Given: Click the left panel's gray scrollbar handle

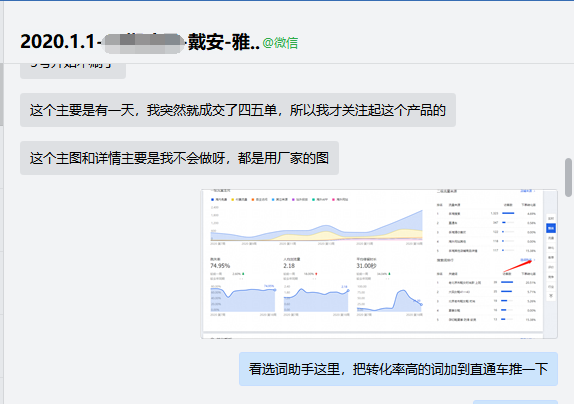Looking at the screenshot, I should point(1,94).
